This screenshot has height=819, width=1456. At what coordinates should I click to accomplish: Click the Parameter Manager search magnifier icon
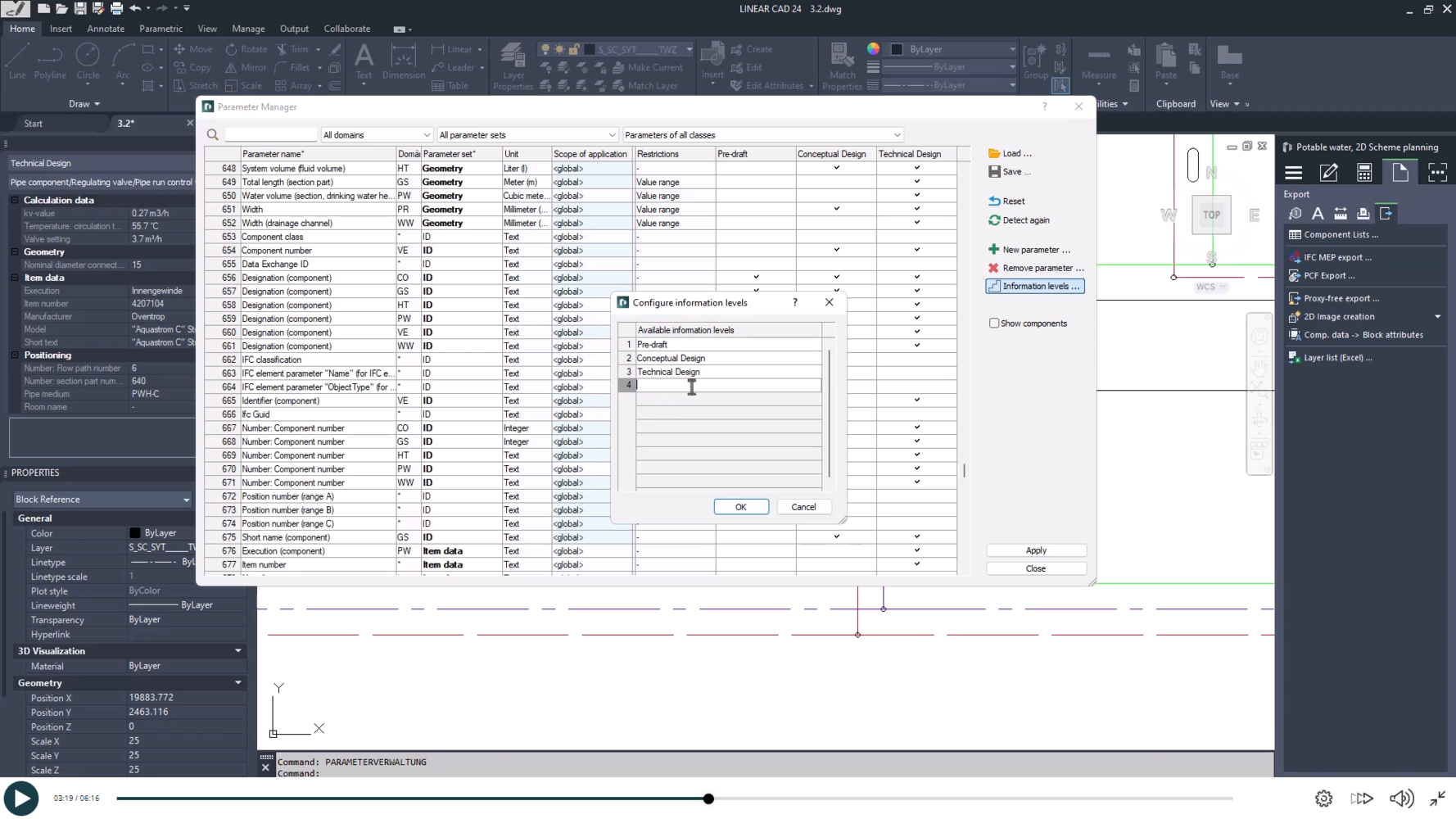(213, 135)
